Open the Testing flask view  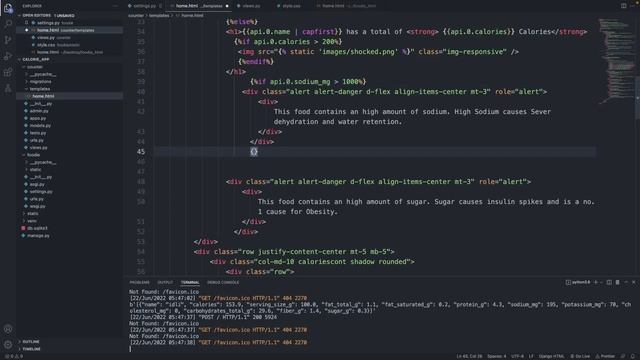(x=8, y=89)
